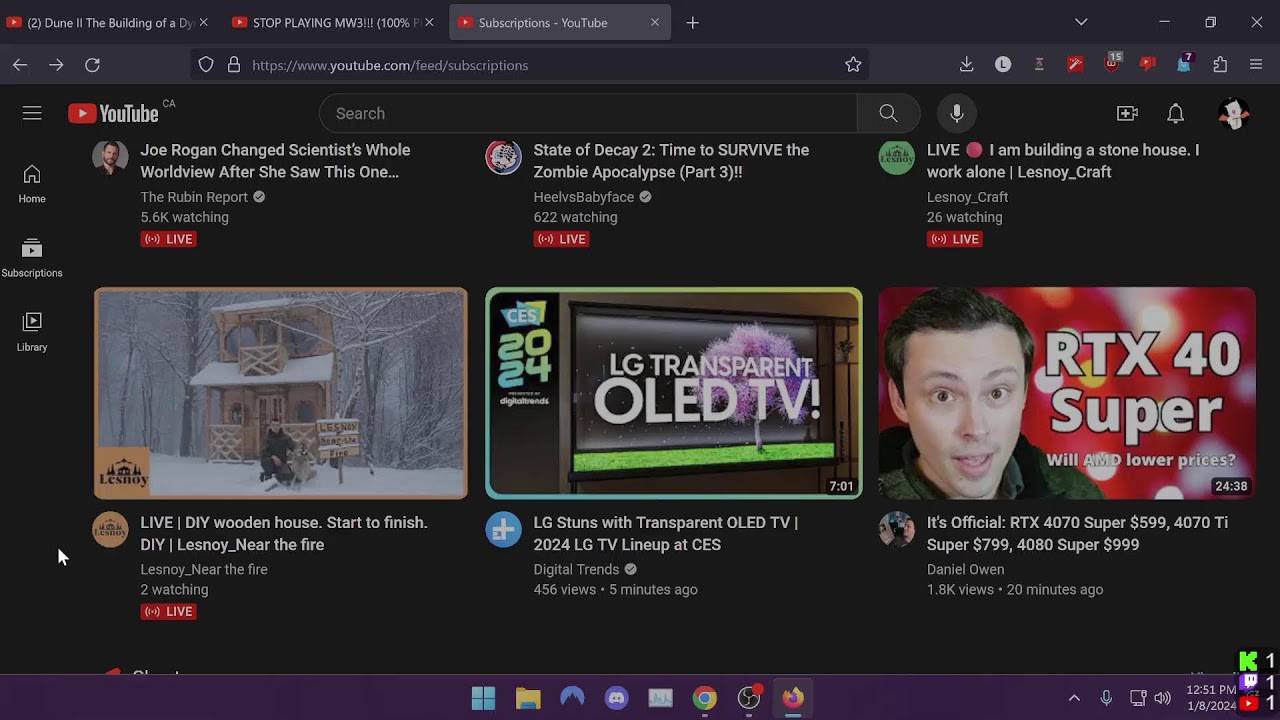
Task: Open YouTube notifications bell
Action: pos(1176,113)
